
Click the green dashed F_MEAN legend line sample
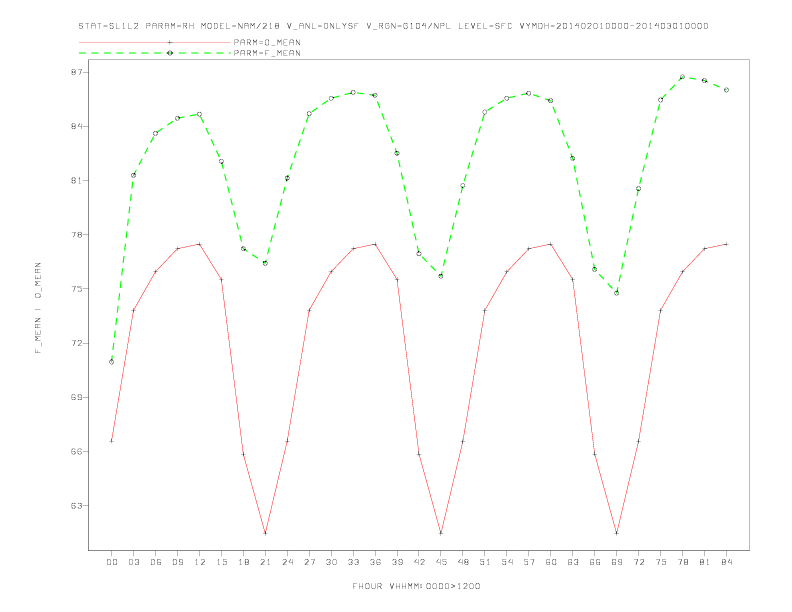155,53
